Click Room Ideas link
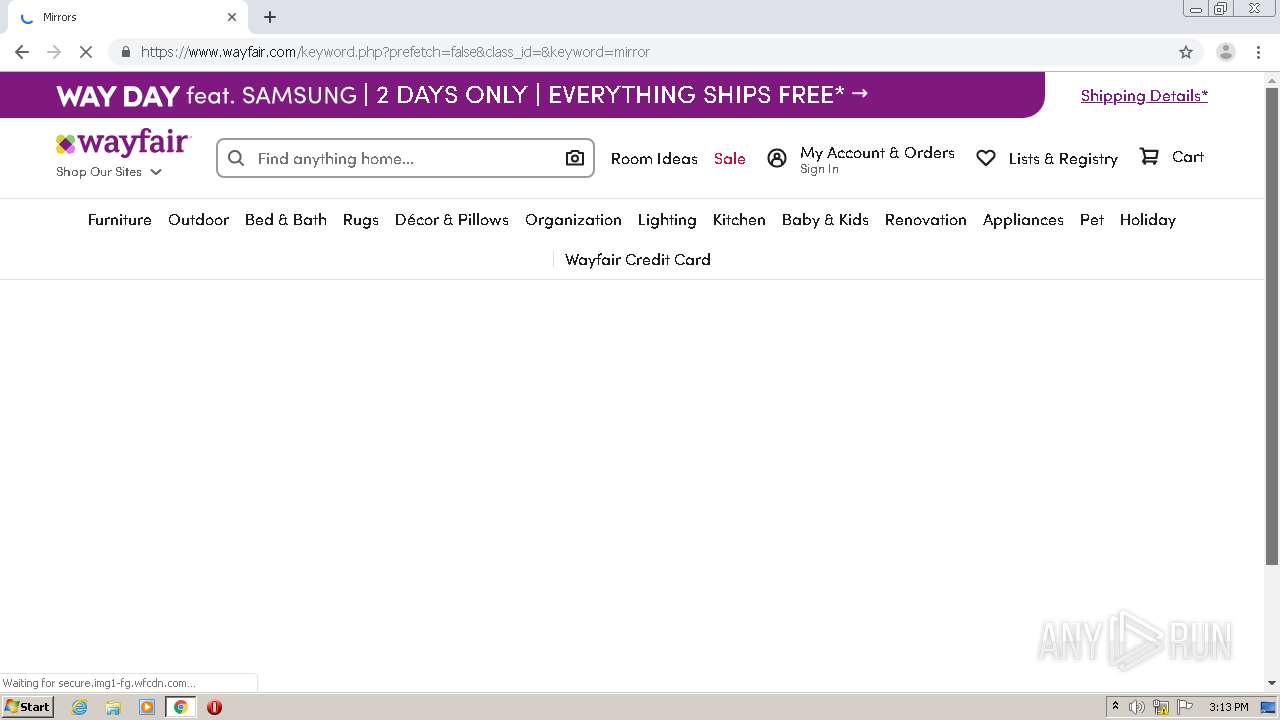This screenshot has height=720, width=1280. click(x=654, y=158)
